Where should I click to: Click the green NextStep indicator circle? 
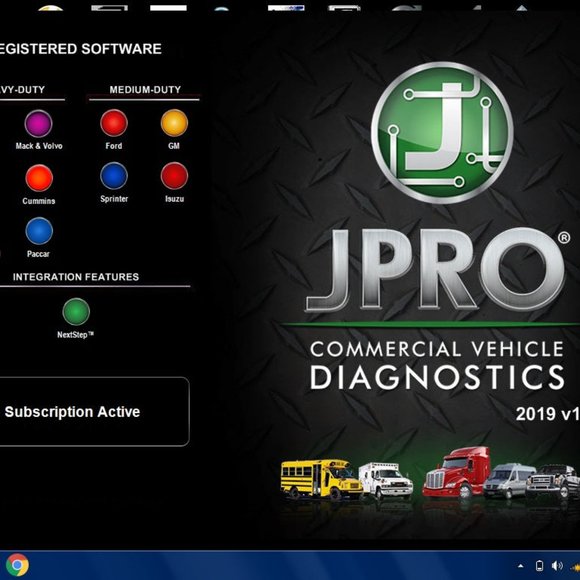(76, 312)
